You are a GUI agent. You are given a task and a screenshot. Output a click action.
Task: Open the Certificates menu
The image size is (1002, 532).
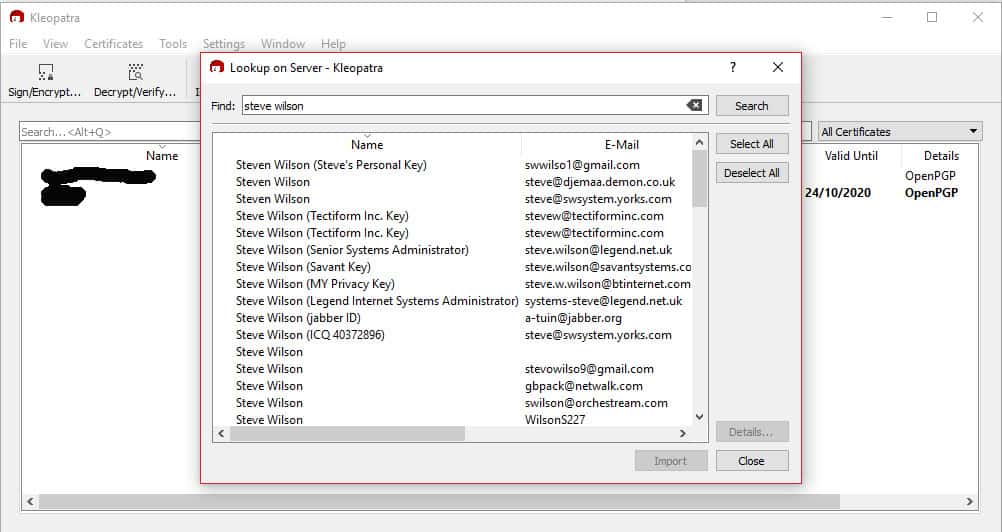pos(114,43)
